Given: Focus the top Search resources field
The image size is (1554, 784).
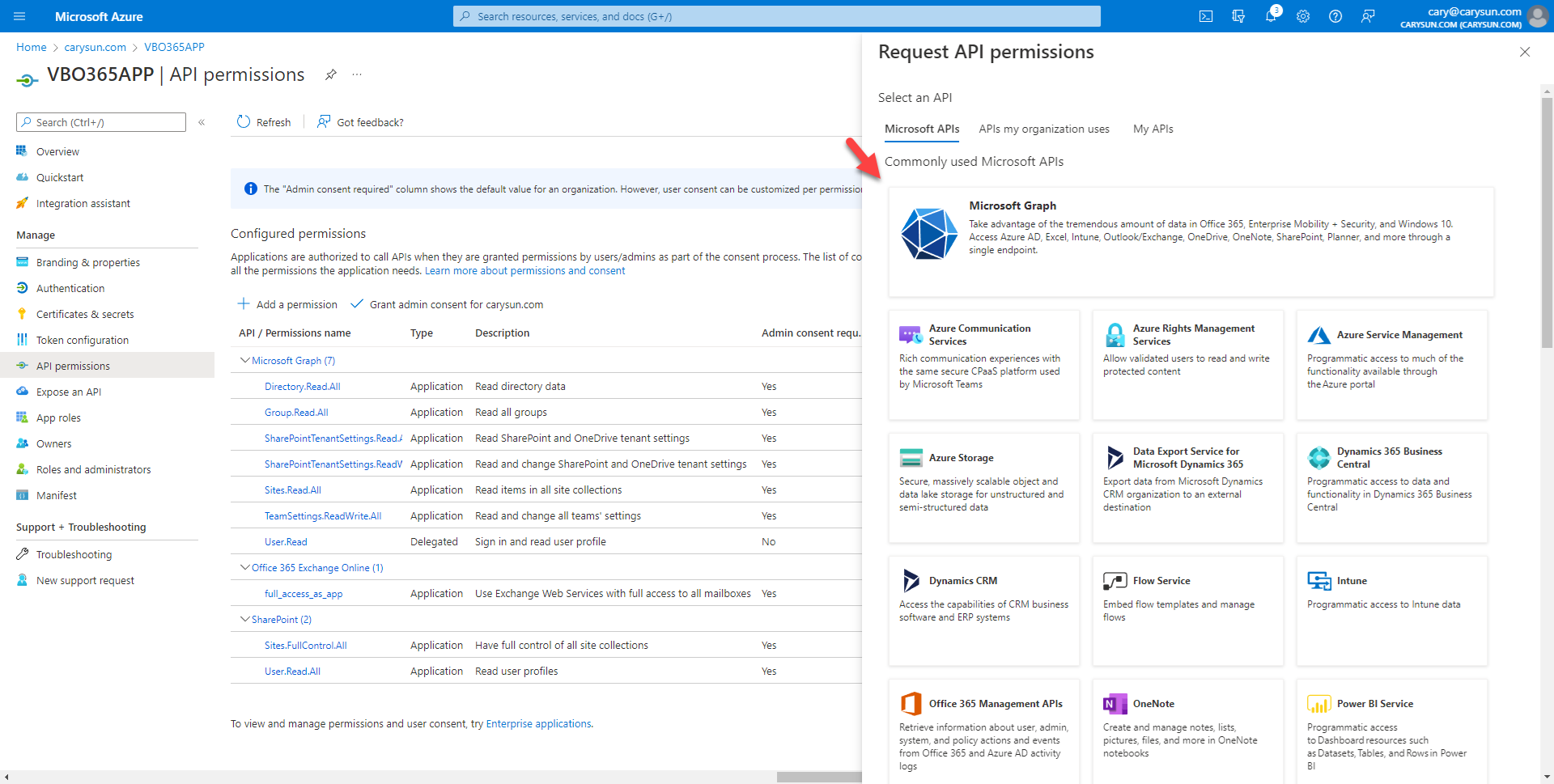Looking at the screenshot, I should [x=777, y=16].
